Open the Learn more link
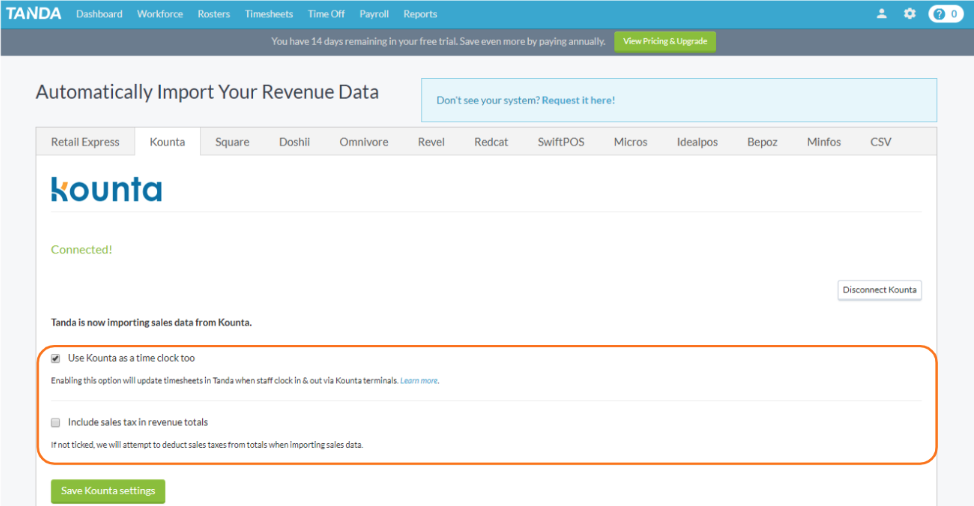 419,381
